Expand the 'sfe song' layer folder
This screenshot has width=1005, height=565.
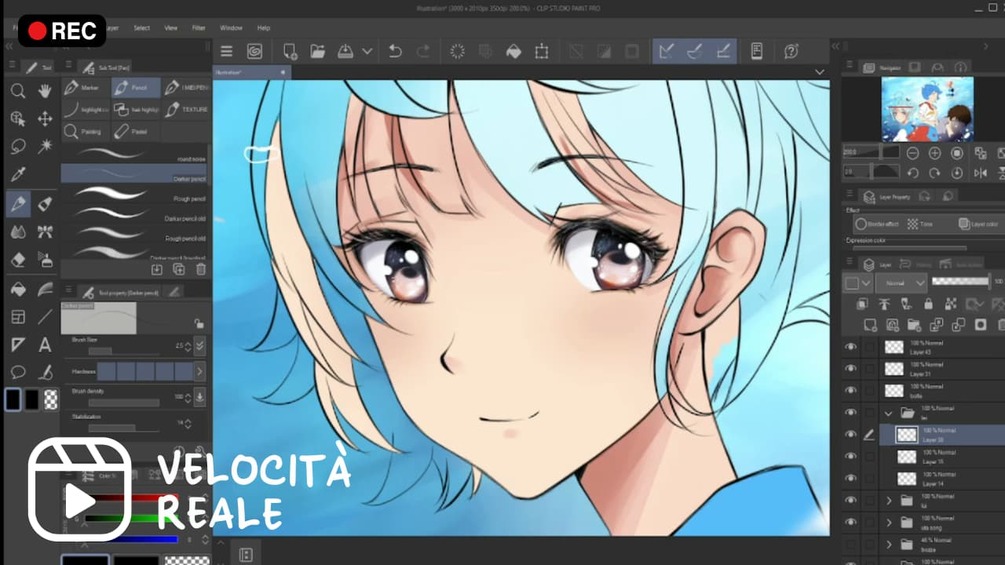point(889,523)
